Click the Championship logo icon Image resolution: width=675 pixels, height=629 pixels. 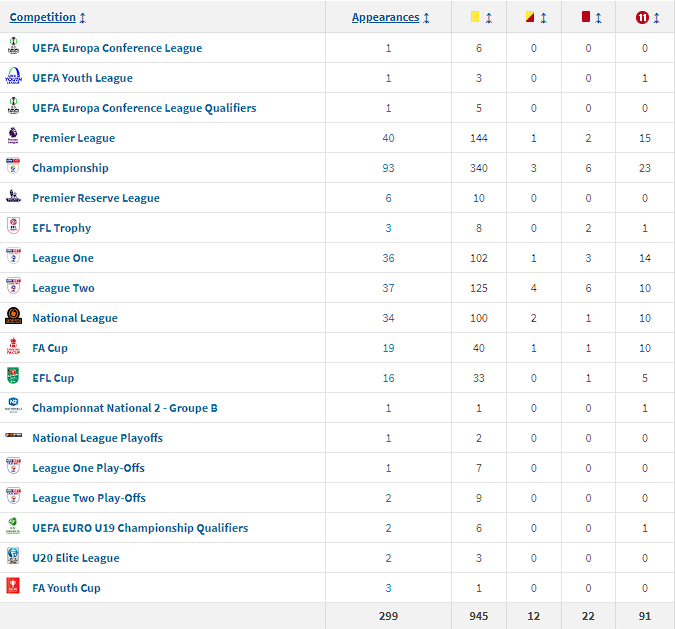coord(13,165)
